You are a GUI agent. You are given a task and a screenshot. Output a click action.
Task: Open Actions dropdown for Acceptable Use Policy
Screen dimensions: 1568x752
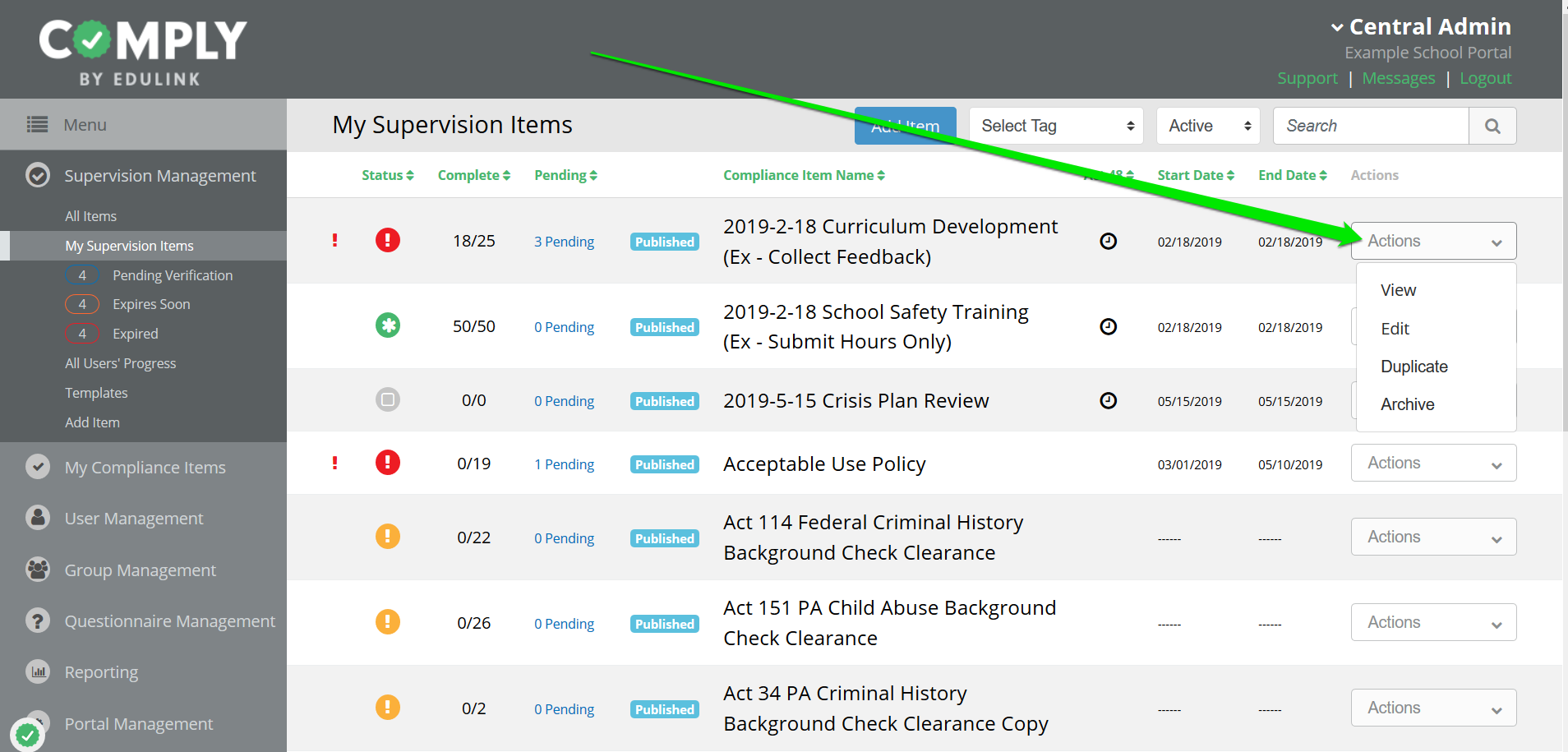click(x=1433, y=463)
